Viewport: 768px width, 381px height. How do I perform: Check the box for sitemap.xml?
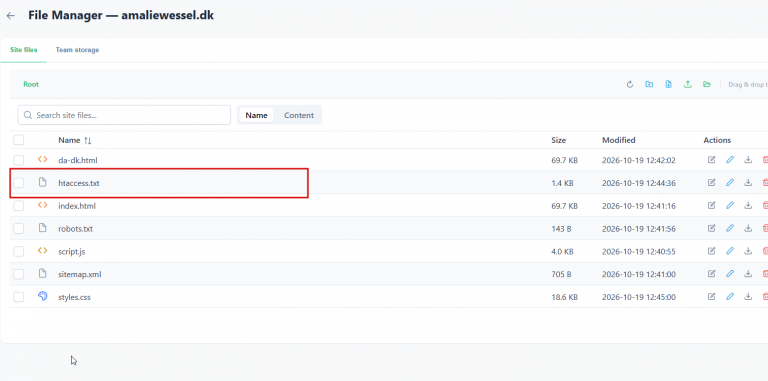[19, 274]
